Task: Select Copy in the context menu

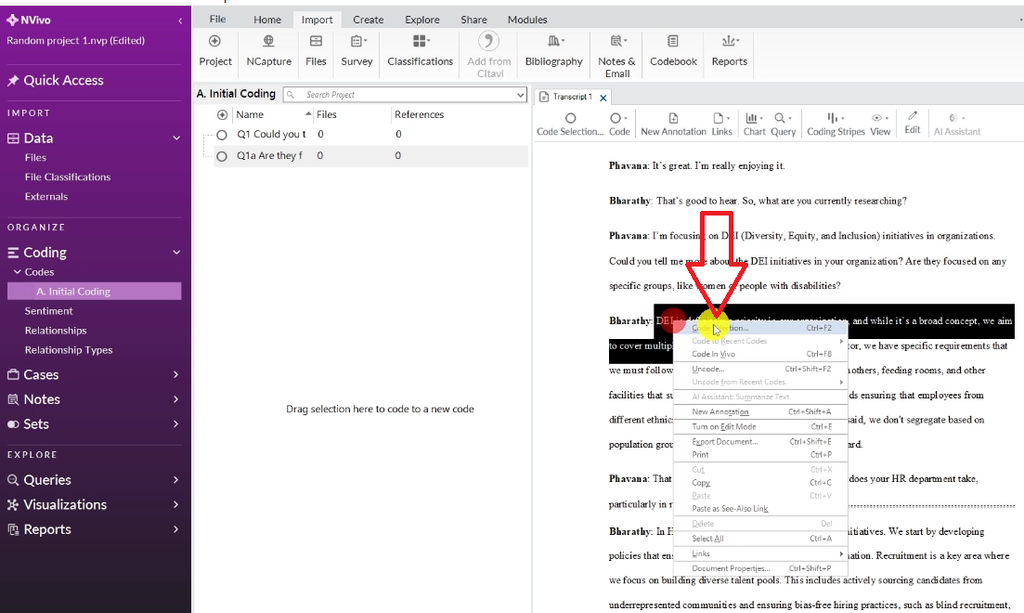Action: point(760,483)
